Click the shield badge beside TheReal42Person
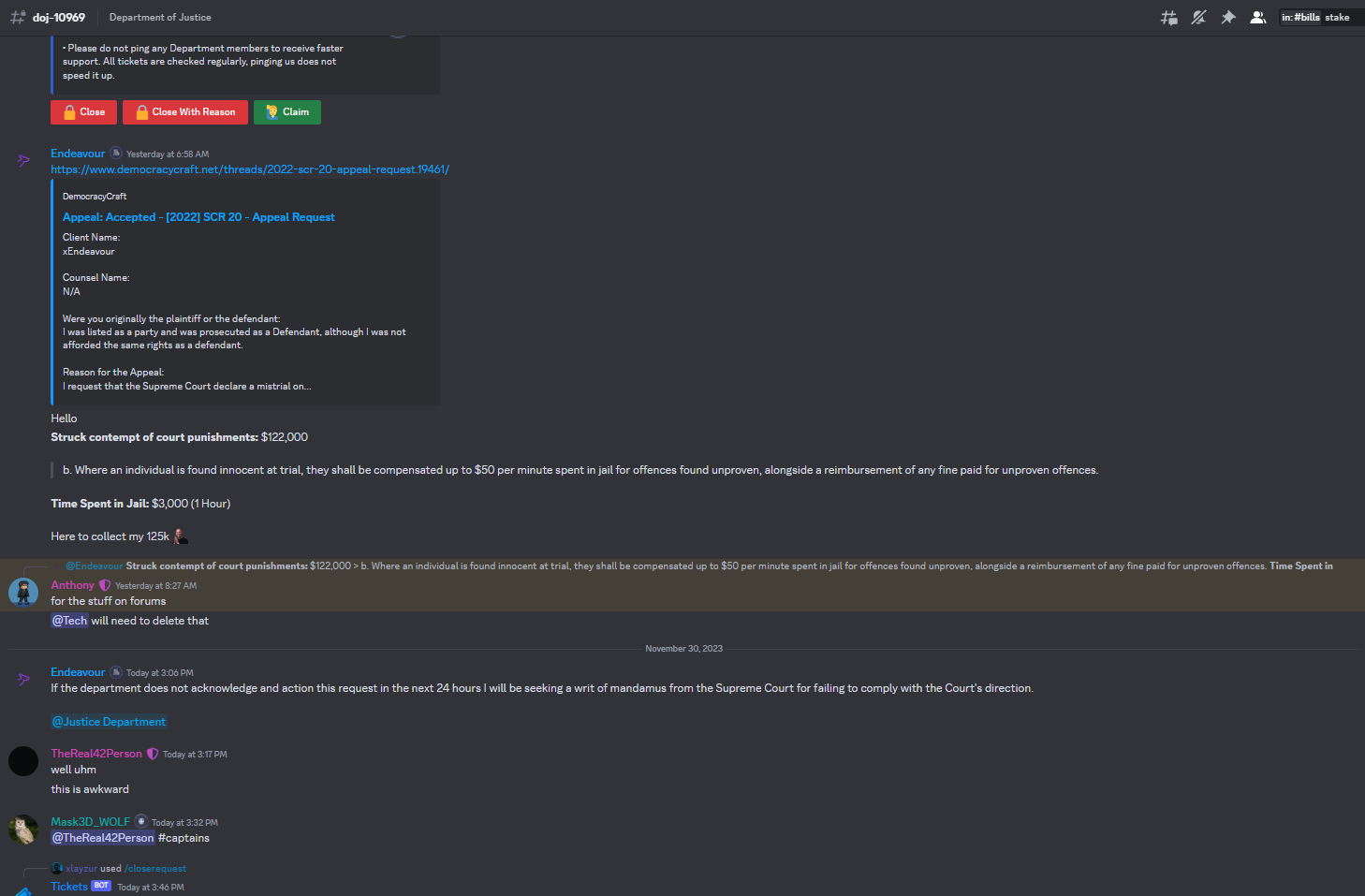 coord(153,754)
